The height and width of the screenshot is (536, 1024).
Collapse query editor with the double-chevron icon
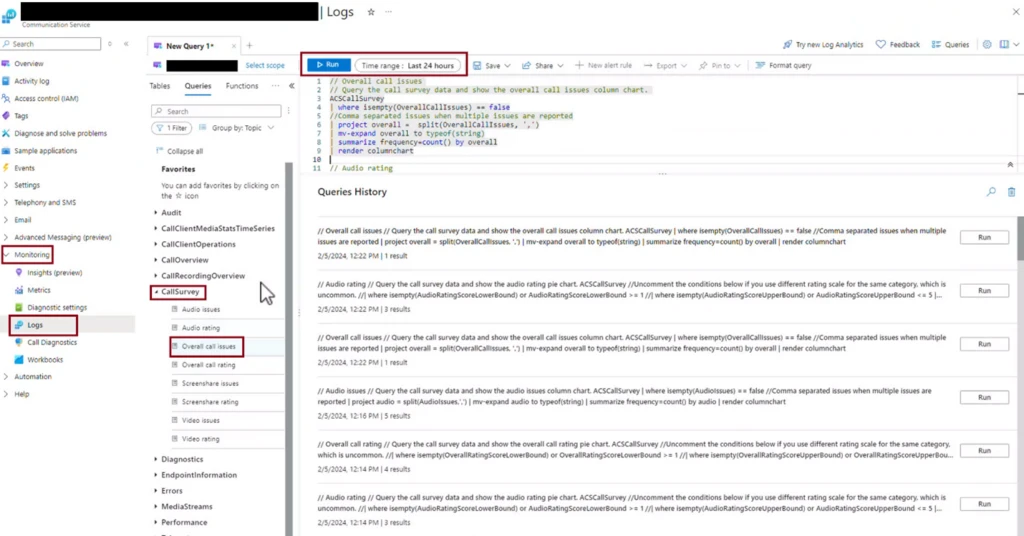coord(1010,165)
